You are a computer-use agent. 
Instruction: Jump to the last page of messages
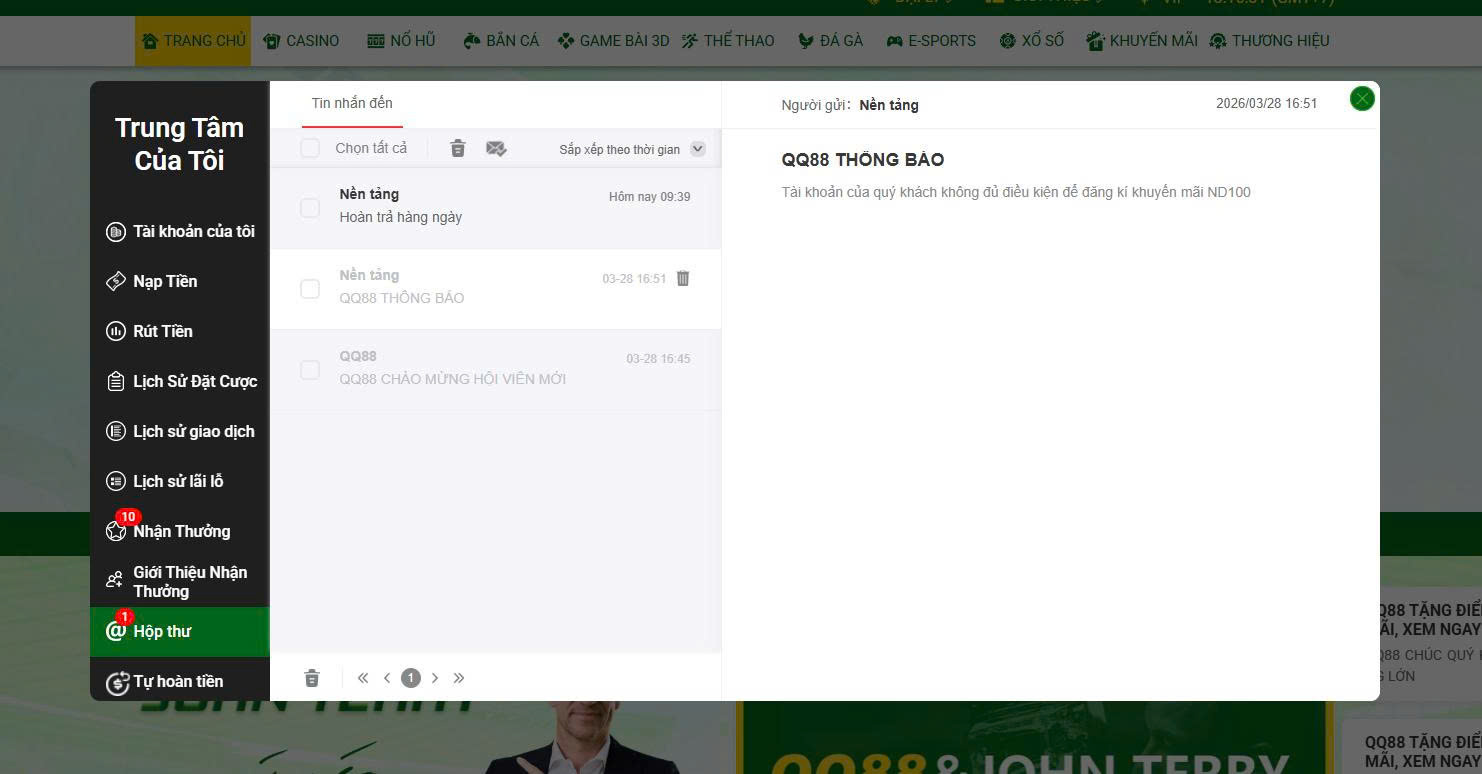459,678
